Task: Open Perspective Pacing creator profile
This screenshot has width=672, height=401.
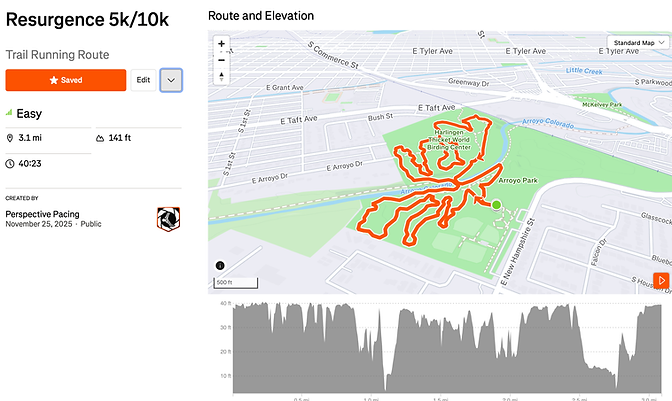Action: click(43, 214)
